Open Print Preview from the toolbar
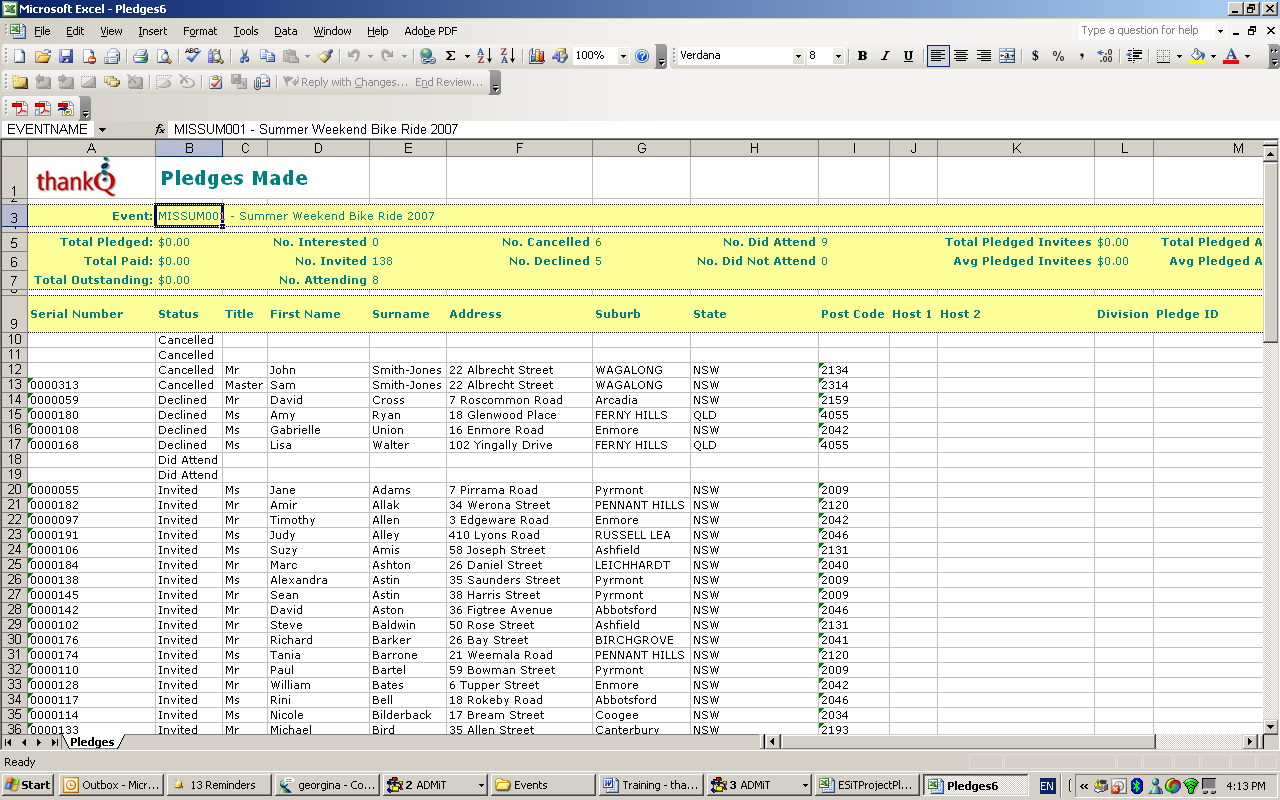1280x800 pixels. tap(163, 56)
